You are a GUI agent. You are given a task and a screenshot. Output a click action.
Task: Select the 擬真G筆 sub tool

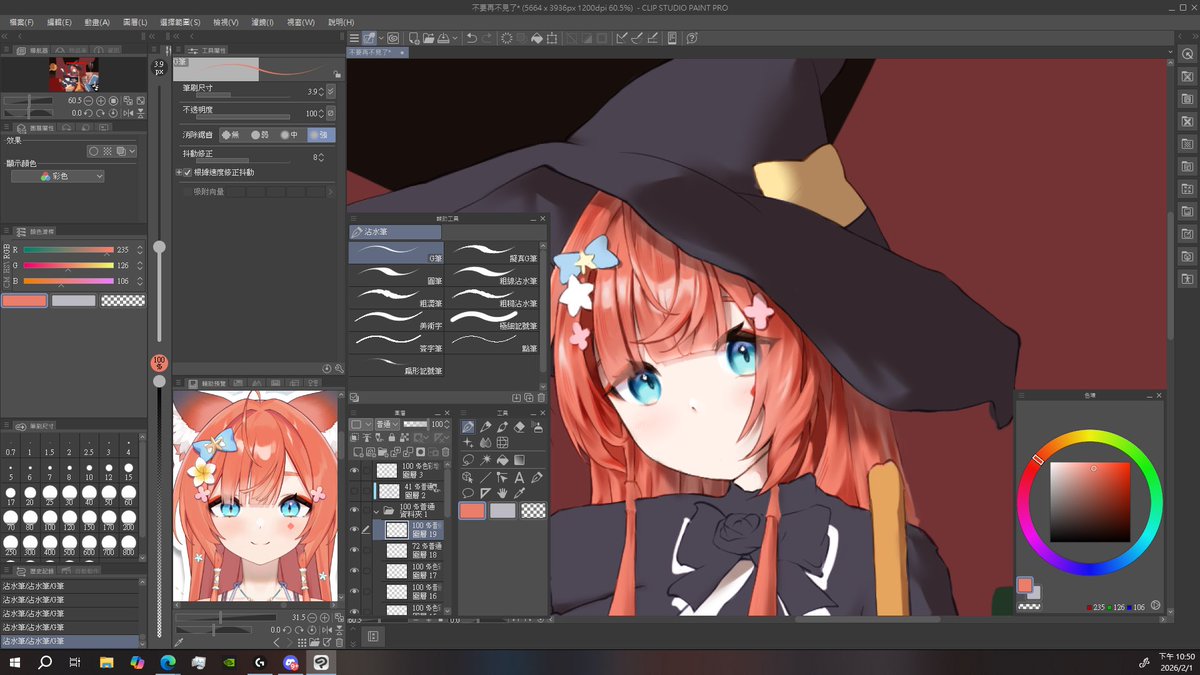(x=493, y=253)
